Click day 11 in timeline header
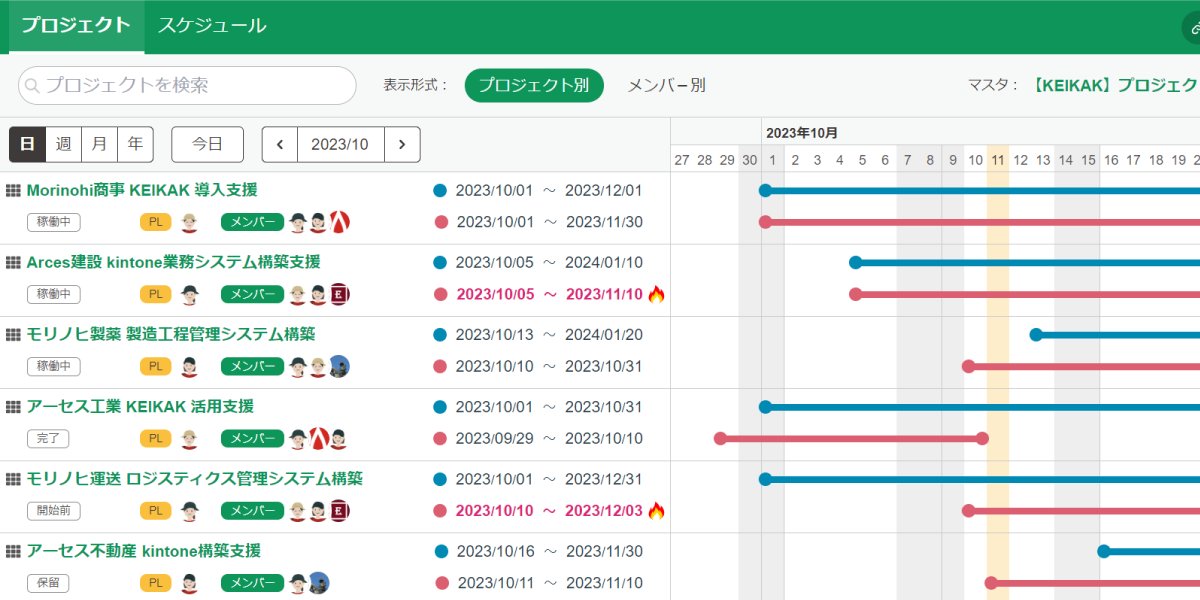Image resolution: width=1200 pixels, height=600 pixels. tap(998, 160)
